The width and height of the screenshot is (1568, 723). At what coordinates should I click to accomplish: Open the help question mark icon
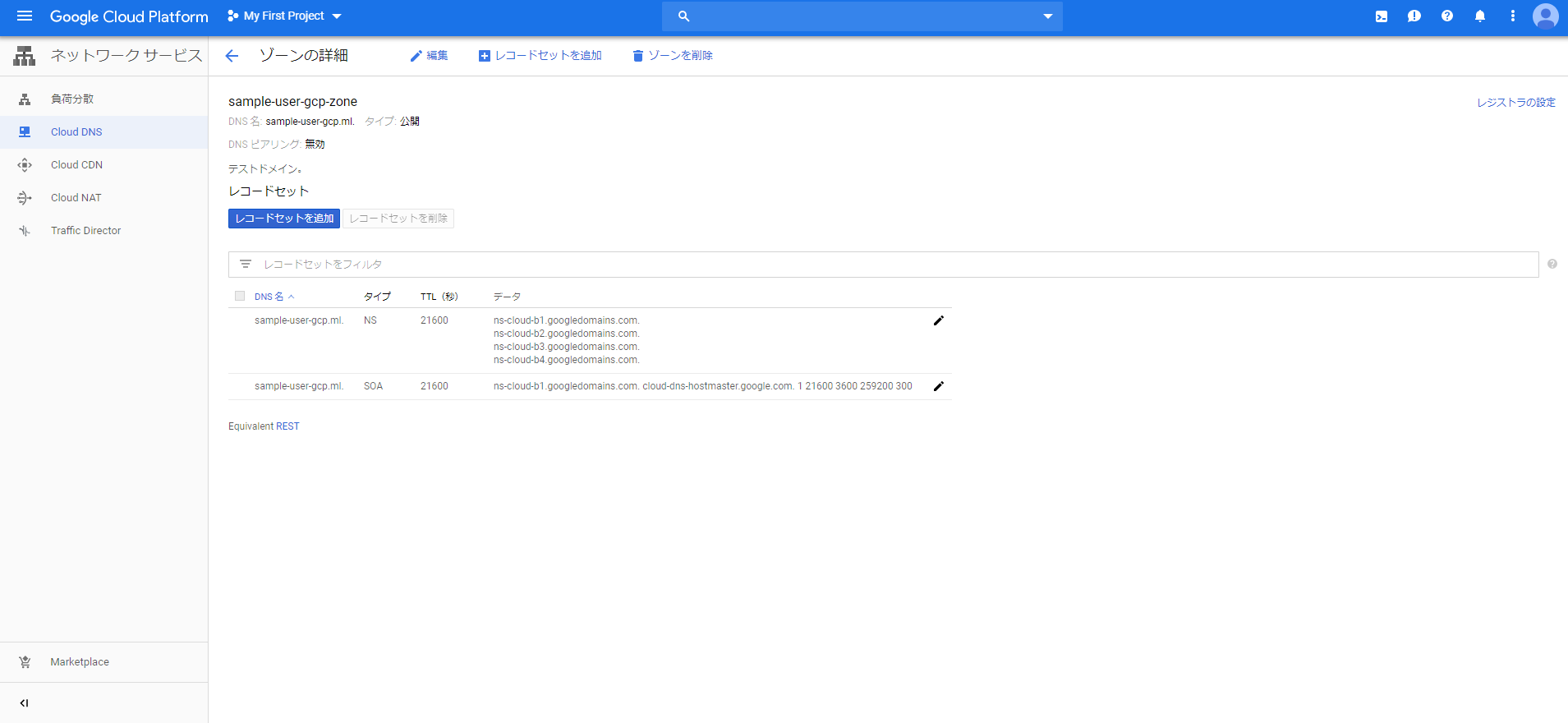click(1447, 16)
